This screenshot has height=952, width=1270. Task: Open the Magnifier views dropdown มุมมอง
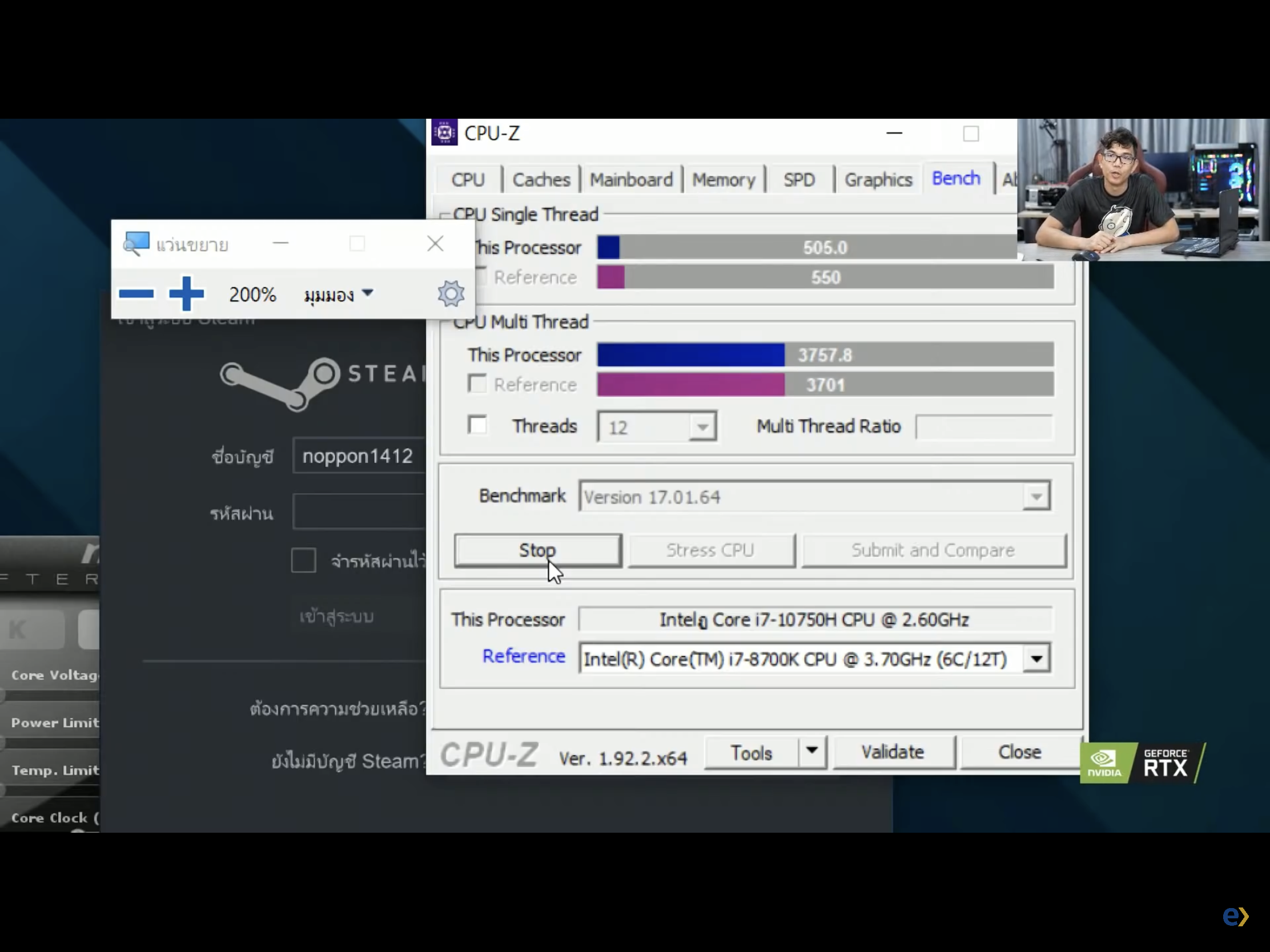tap(339, 295)
